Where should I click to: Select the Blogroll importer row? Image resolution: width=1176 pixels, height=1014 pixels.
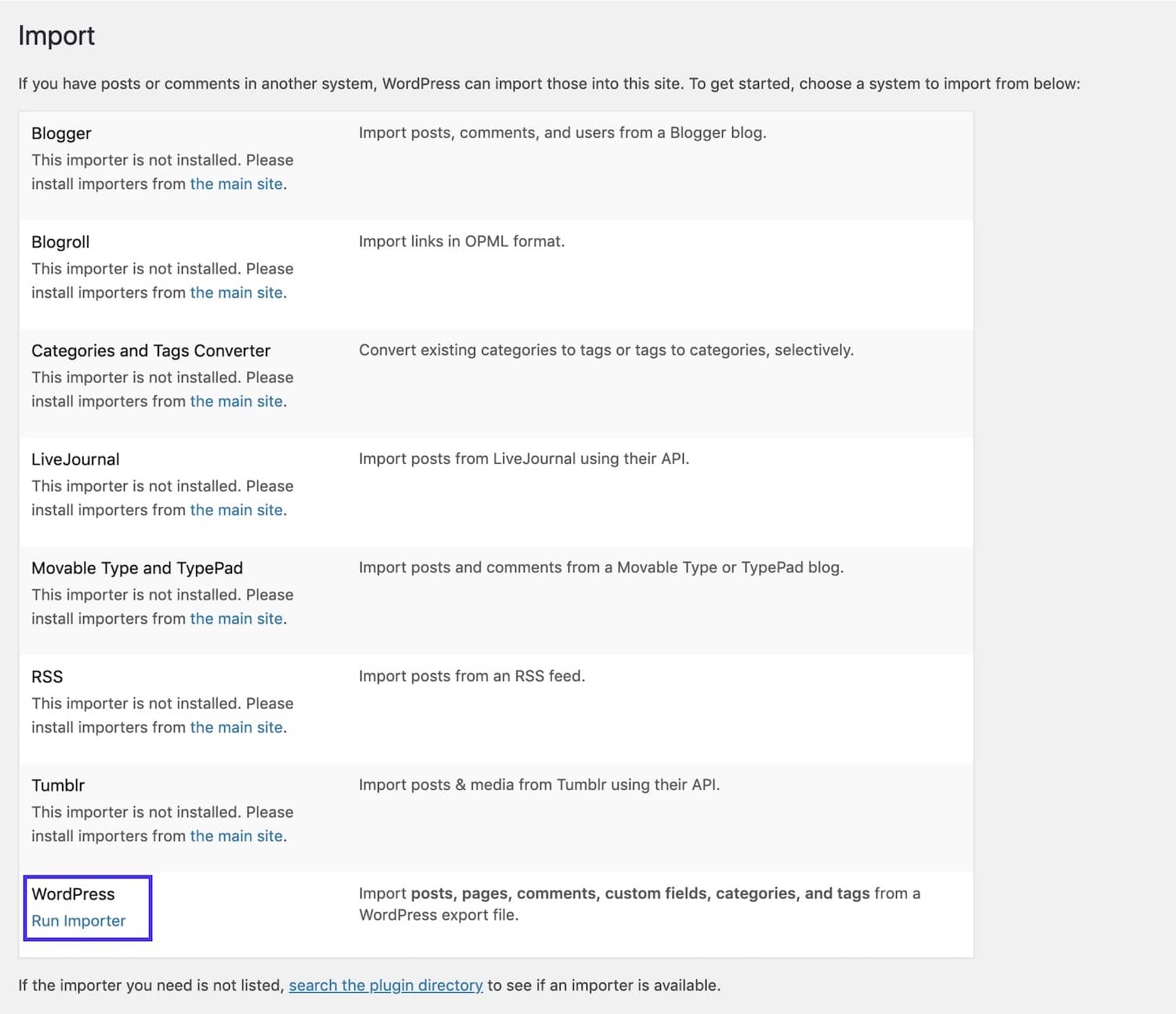click(x=60, y=241)
